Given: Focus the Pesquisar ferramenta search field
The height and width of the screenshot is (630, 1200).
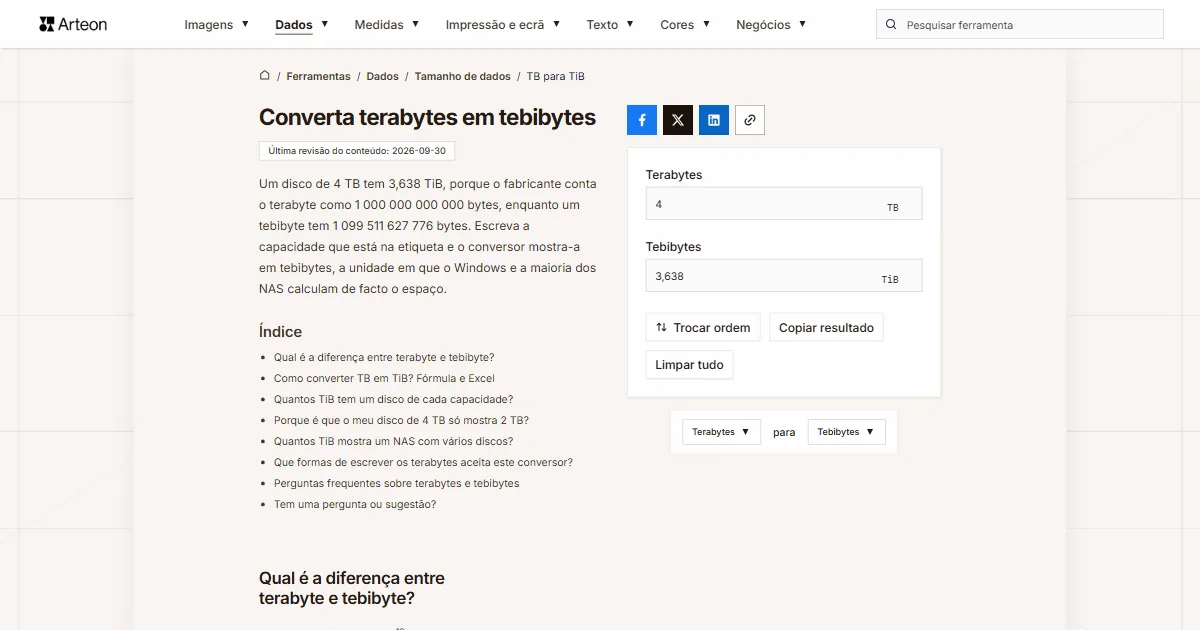Looking at the screenshot, I should click(x=1020, y=25).
